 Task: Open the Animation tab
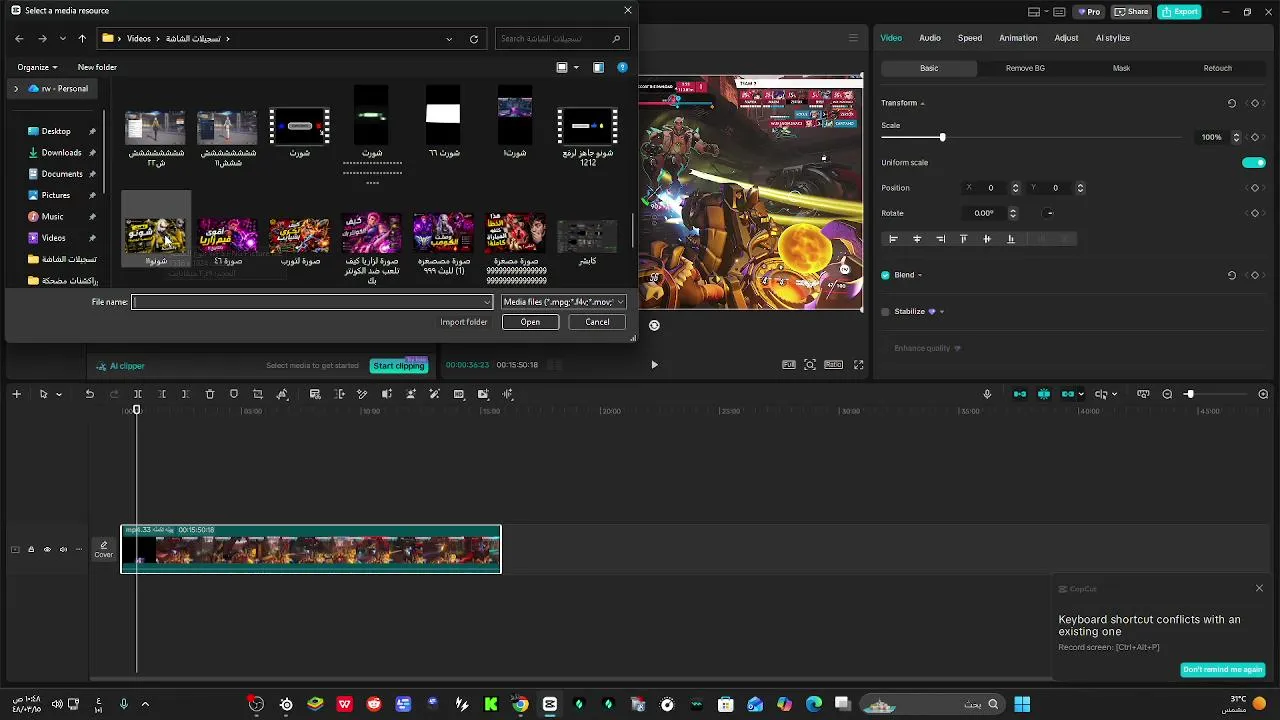(x=1018, y=38)
